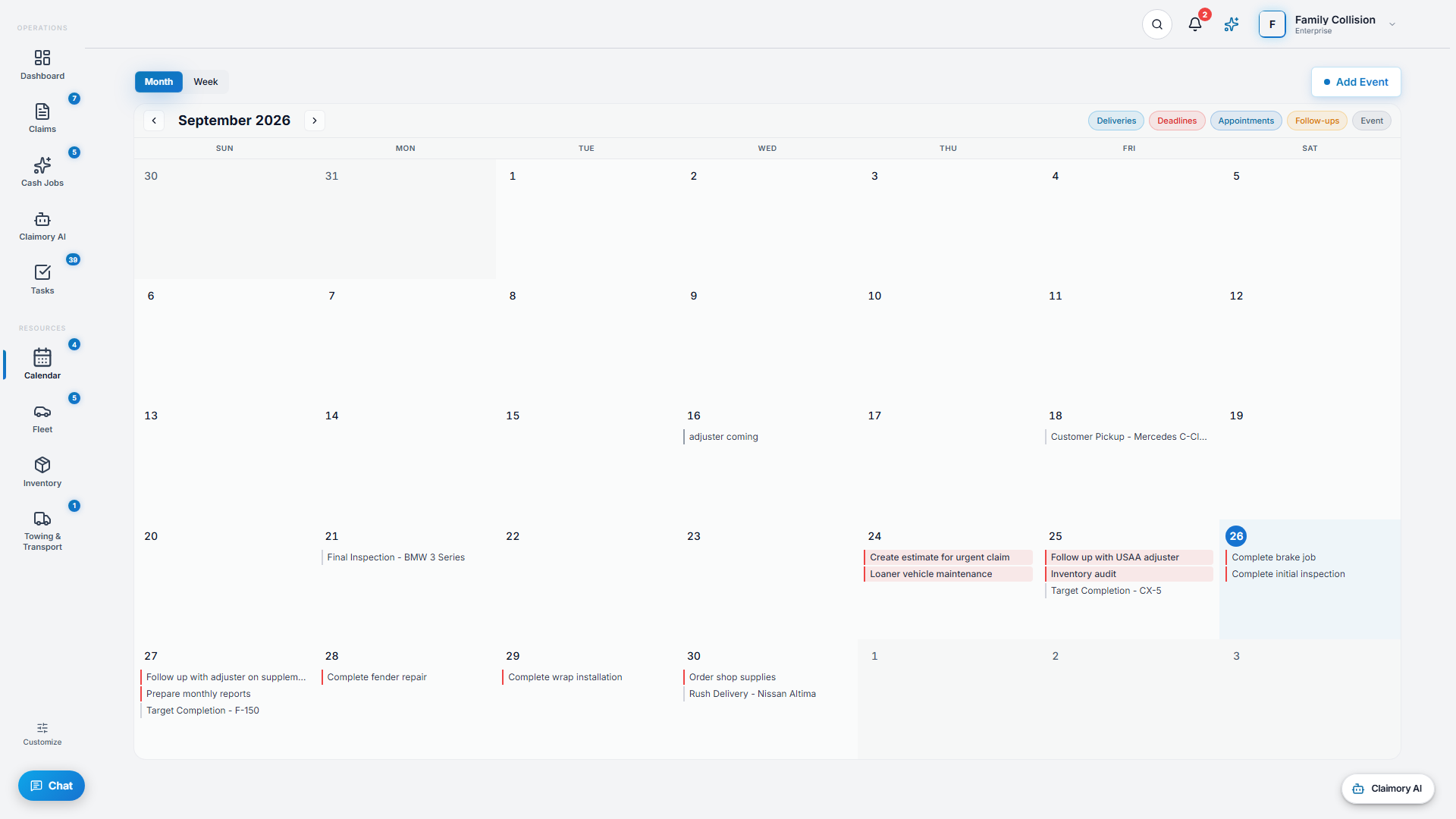Open Customer Pickup - Mercedes event
Image resolution: width=1456 pixels, height=819 pixels.
[1128, 437]
